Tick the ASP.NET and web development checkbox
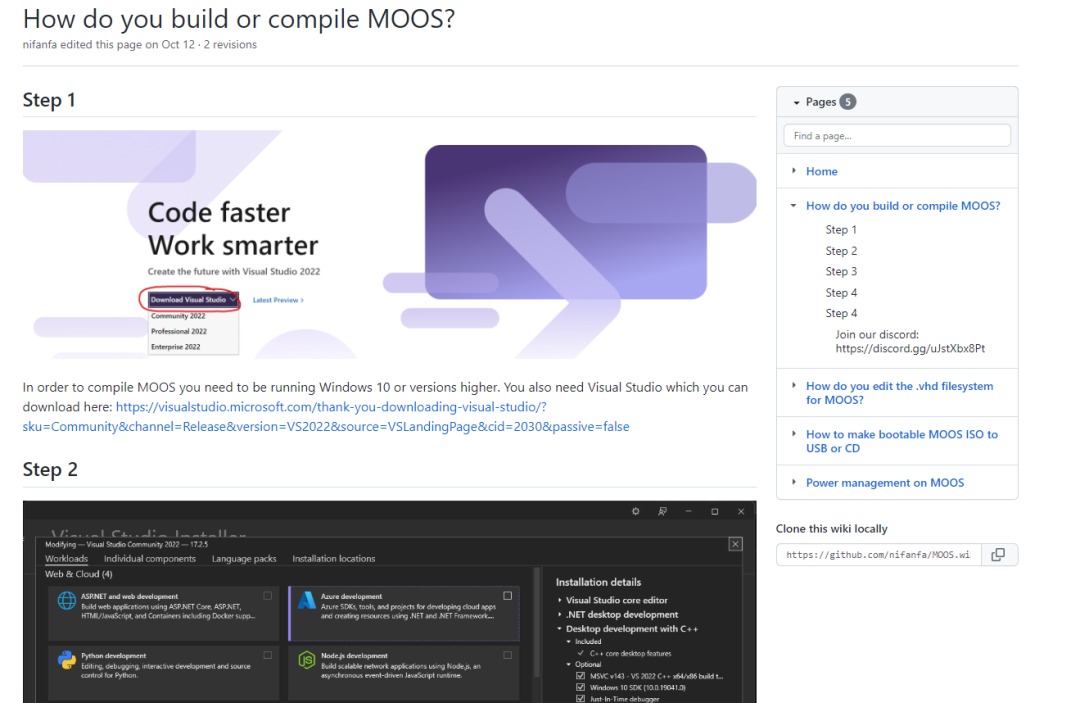The image size is (1080, 703). point(267,596)
